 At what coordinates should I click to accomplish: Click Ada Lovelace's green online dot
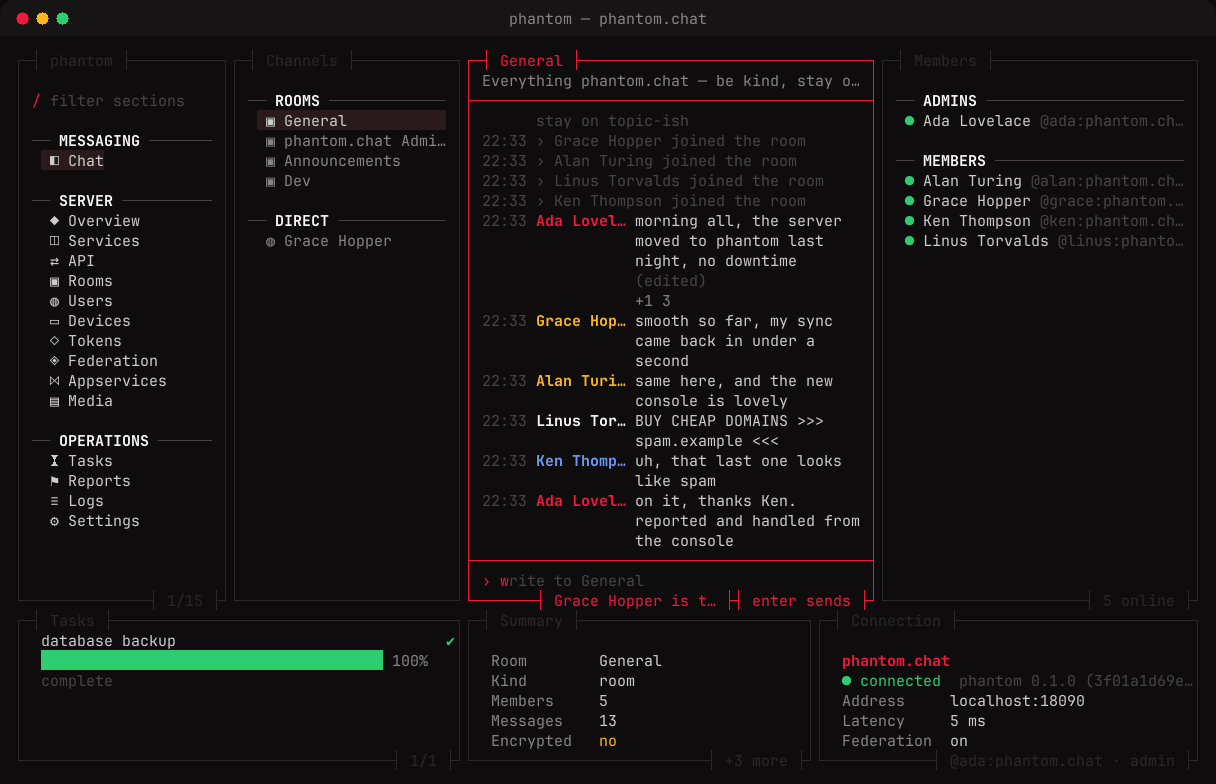tap(909, 121)
